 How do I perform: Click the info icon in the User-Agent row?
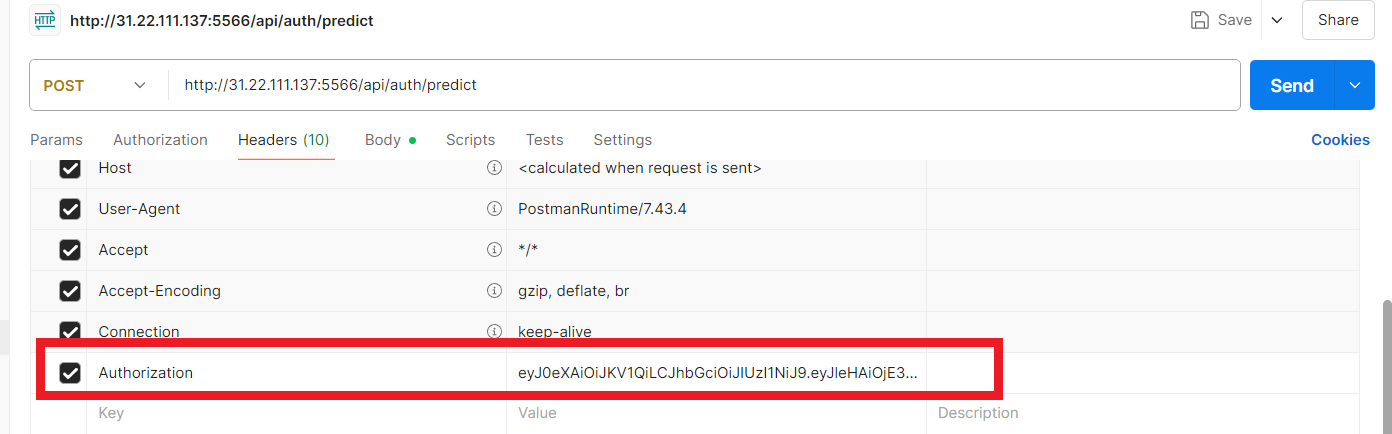[x=493, y=209]
